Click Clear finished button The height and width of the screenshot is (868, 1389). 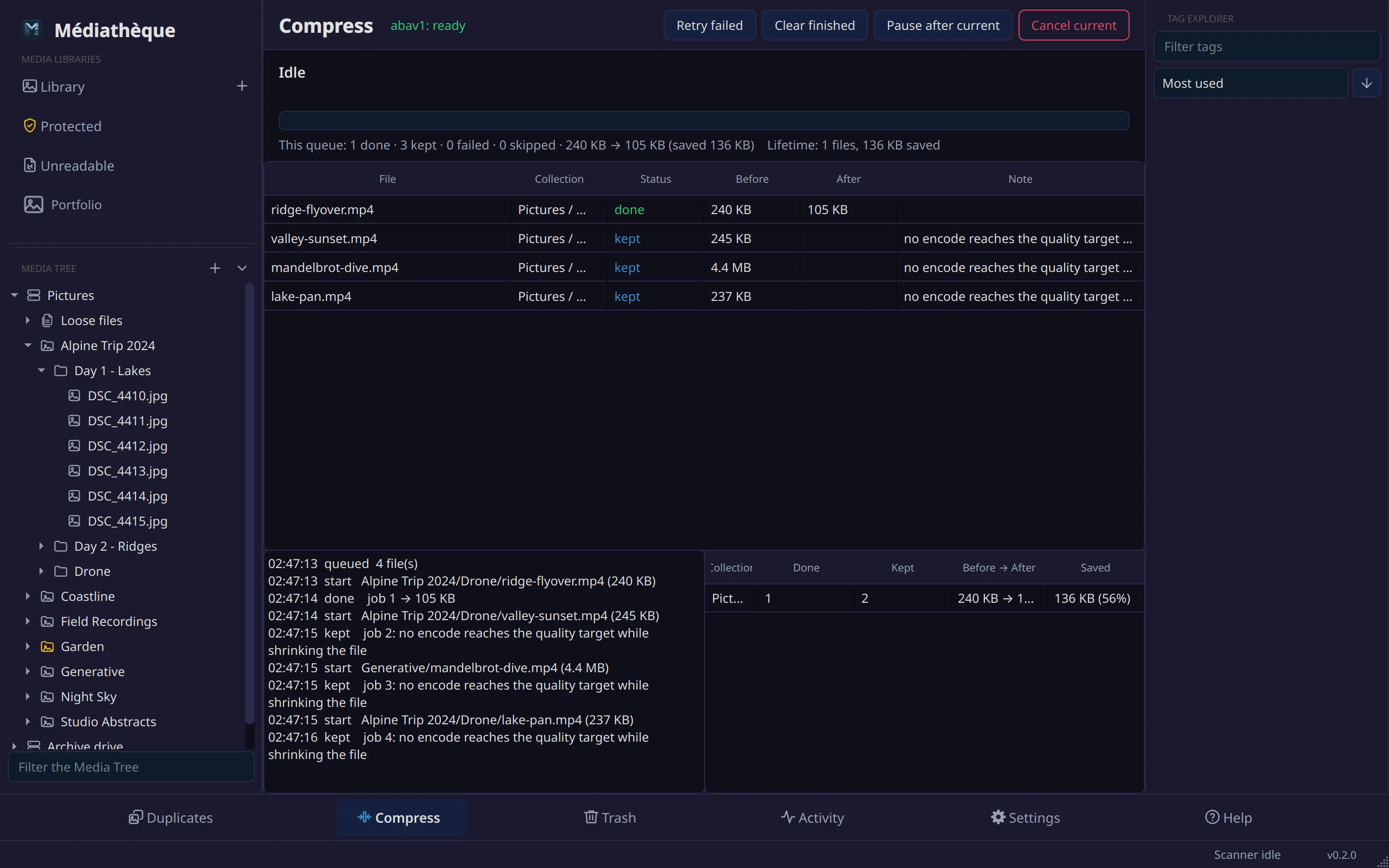(815, 25)
